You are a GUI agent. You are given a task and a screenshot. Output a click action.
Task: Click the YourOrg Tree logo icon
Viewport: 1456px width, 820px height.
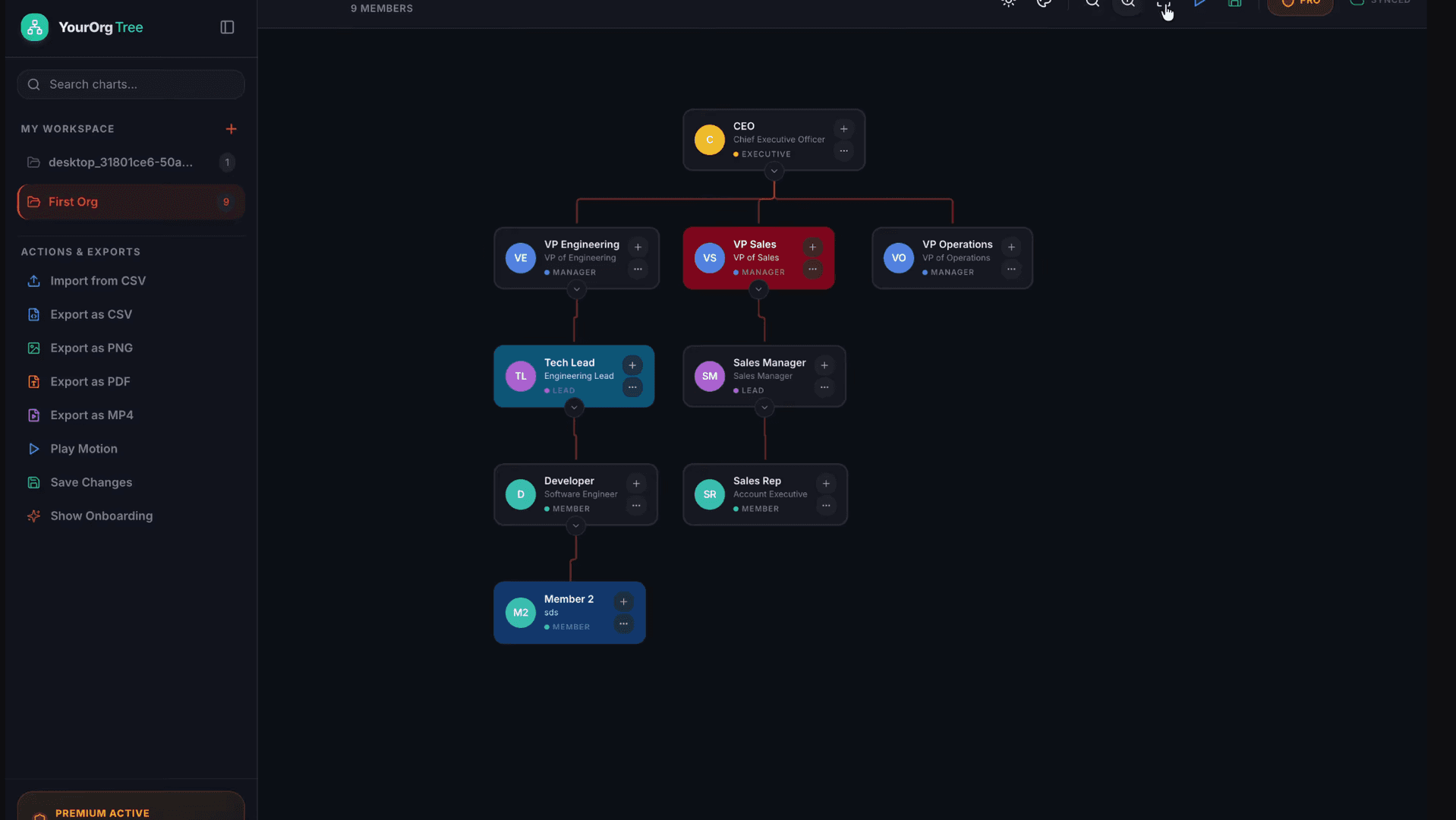point(34,27)
